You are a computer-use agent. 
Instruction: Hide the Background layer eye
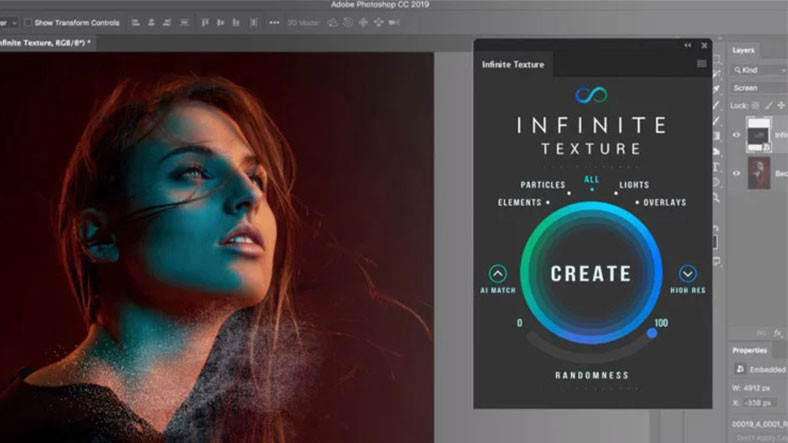[736, 173]
